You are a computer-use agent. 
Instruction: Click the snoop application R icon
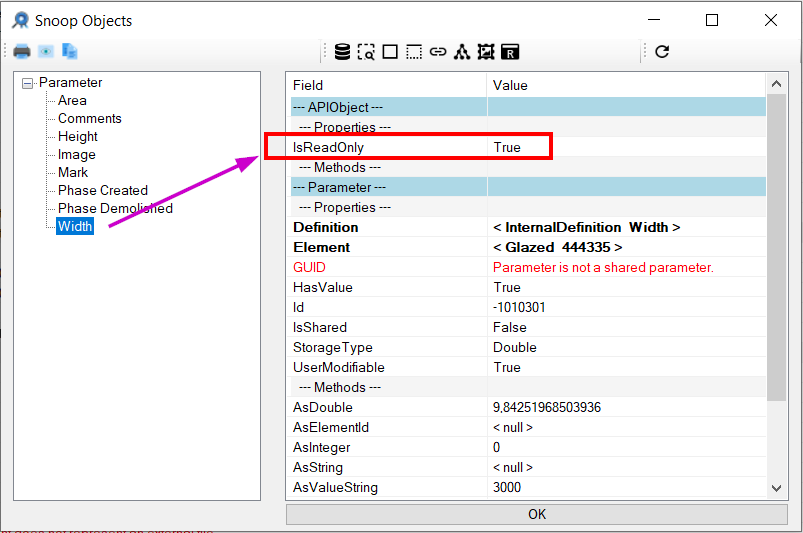(x=510, y=52)
